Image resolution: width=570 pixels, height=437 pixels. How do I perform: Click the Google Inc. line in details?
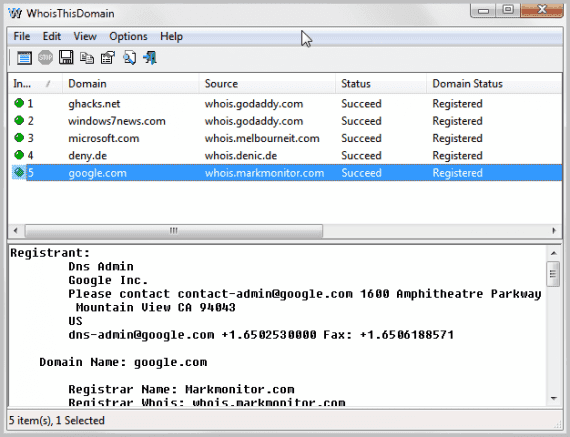(108, 280)
